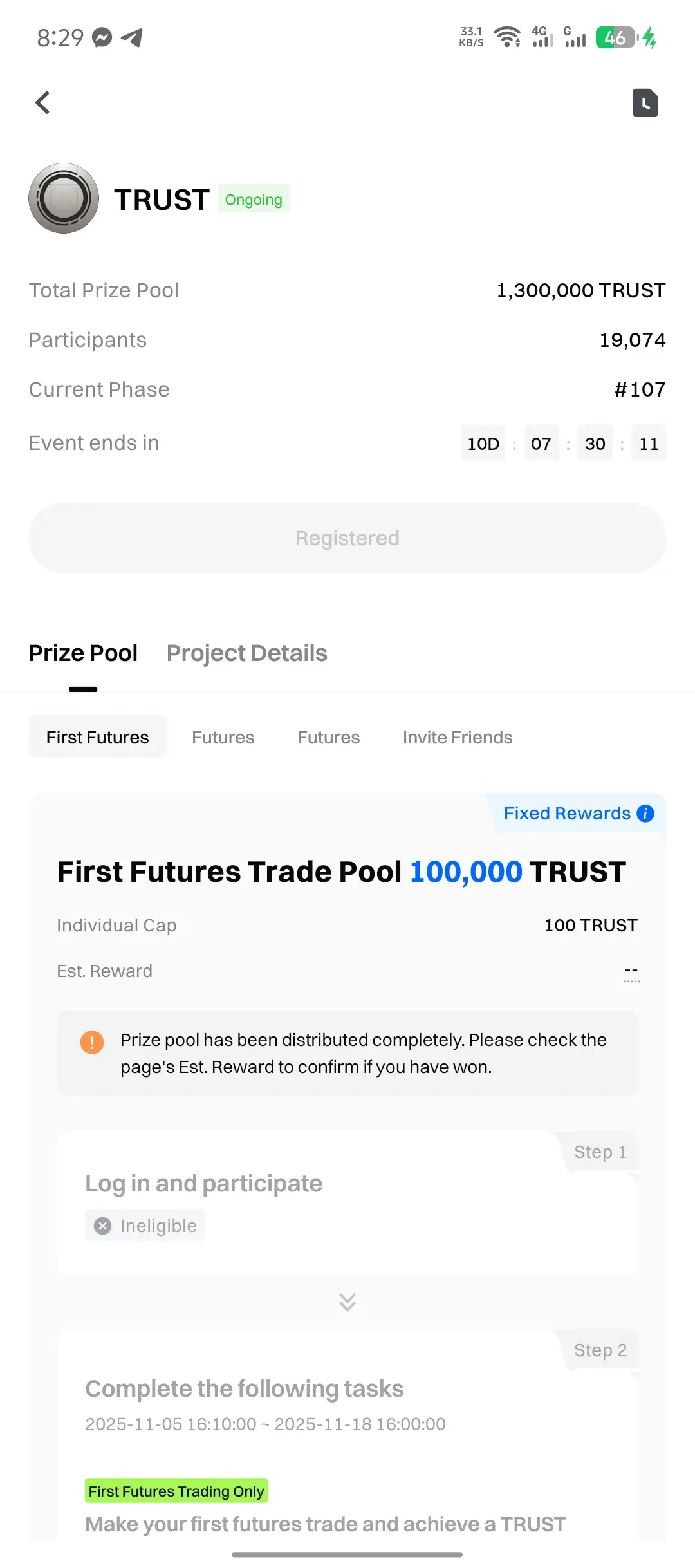The width and height of the screenshot is (695, 1568).
Task: Tap the Telegram notification icon
Action: tap(132, 38)
